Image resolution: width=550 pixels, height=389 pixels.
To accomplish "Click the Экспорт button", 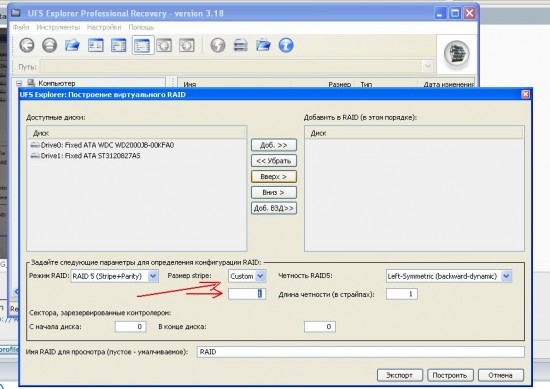I will tap(400, 375).
